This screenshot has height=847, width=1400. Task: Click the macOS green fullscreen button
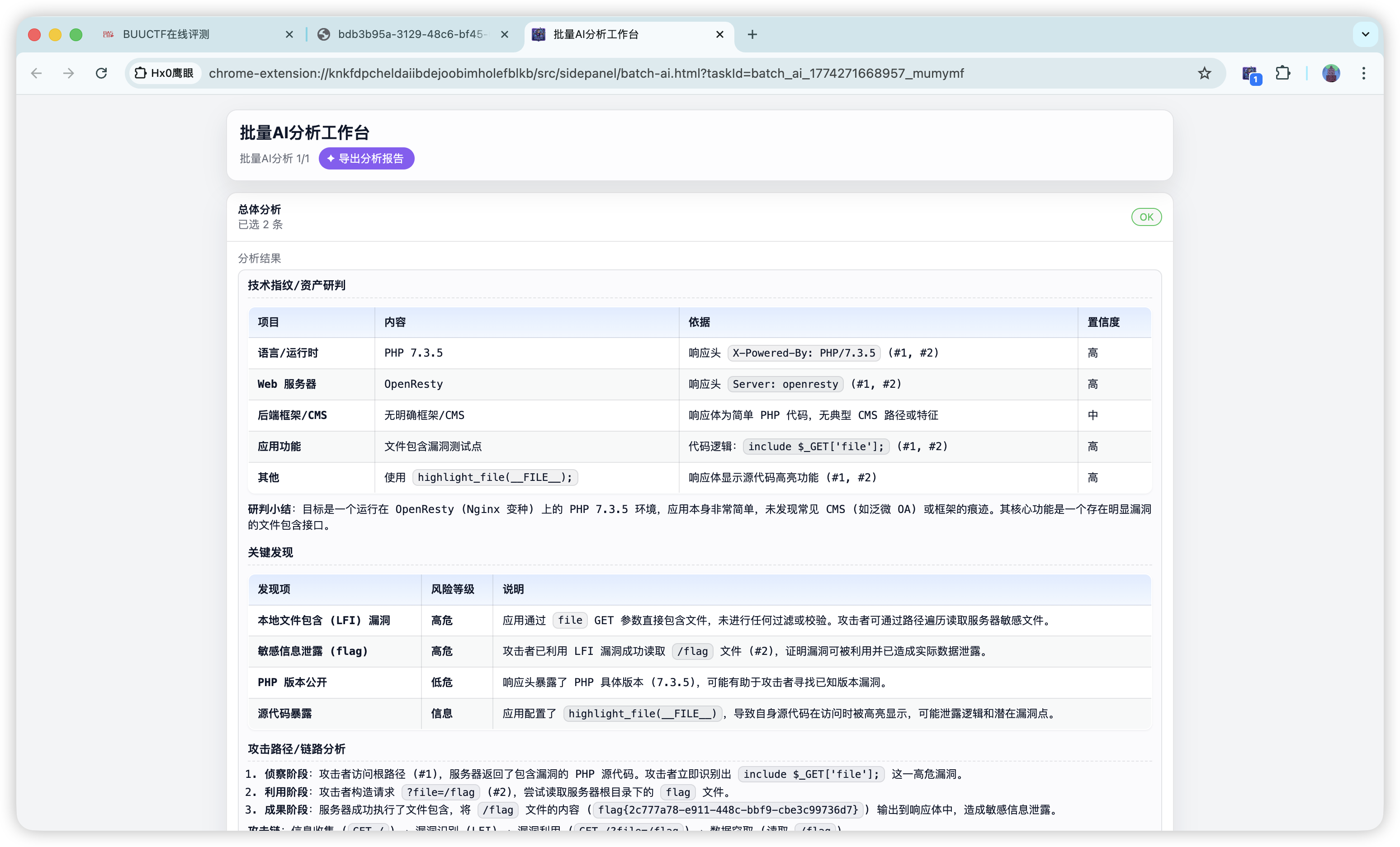76,35
